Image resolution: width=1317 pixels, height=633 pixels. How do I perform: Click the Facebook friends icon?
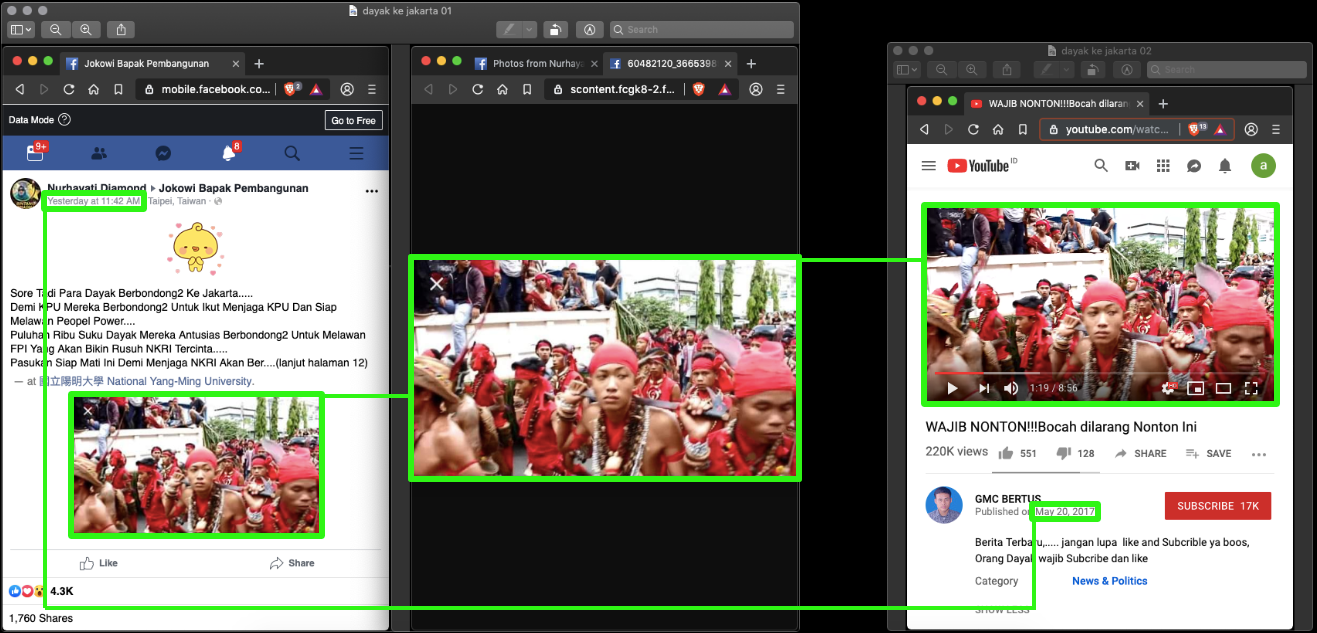point(99,153)
